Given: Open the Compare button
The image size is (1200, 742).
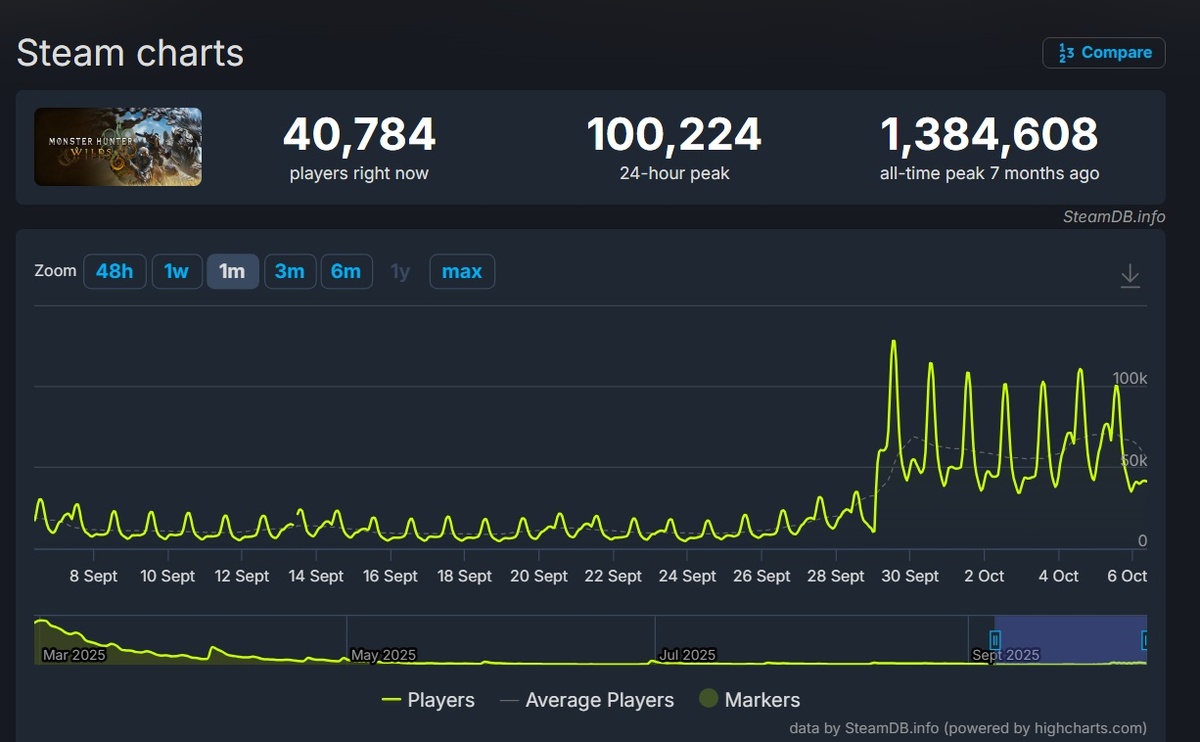Looking at the screenshot, I should tap(1104, 53).
